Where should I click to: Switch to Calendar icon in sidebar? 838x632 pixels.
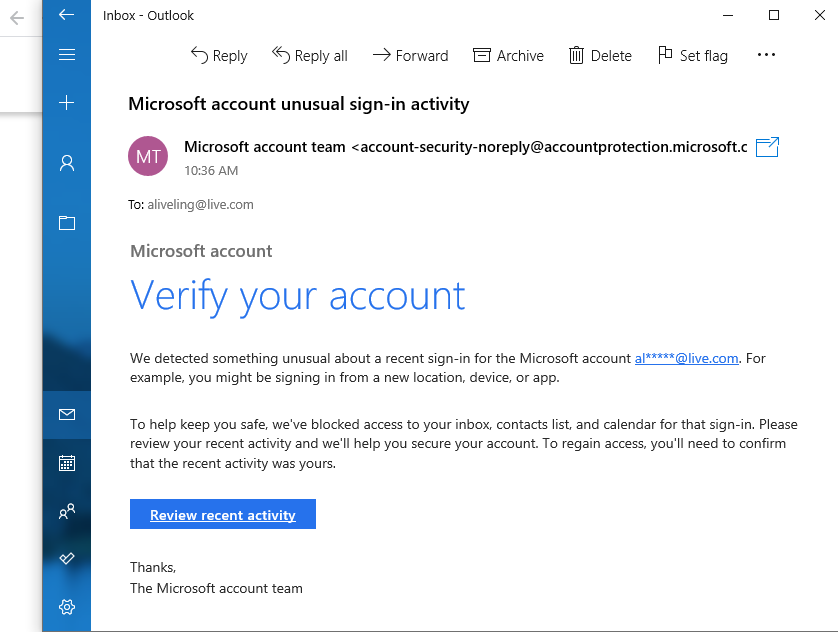(x=67, y=463)
